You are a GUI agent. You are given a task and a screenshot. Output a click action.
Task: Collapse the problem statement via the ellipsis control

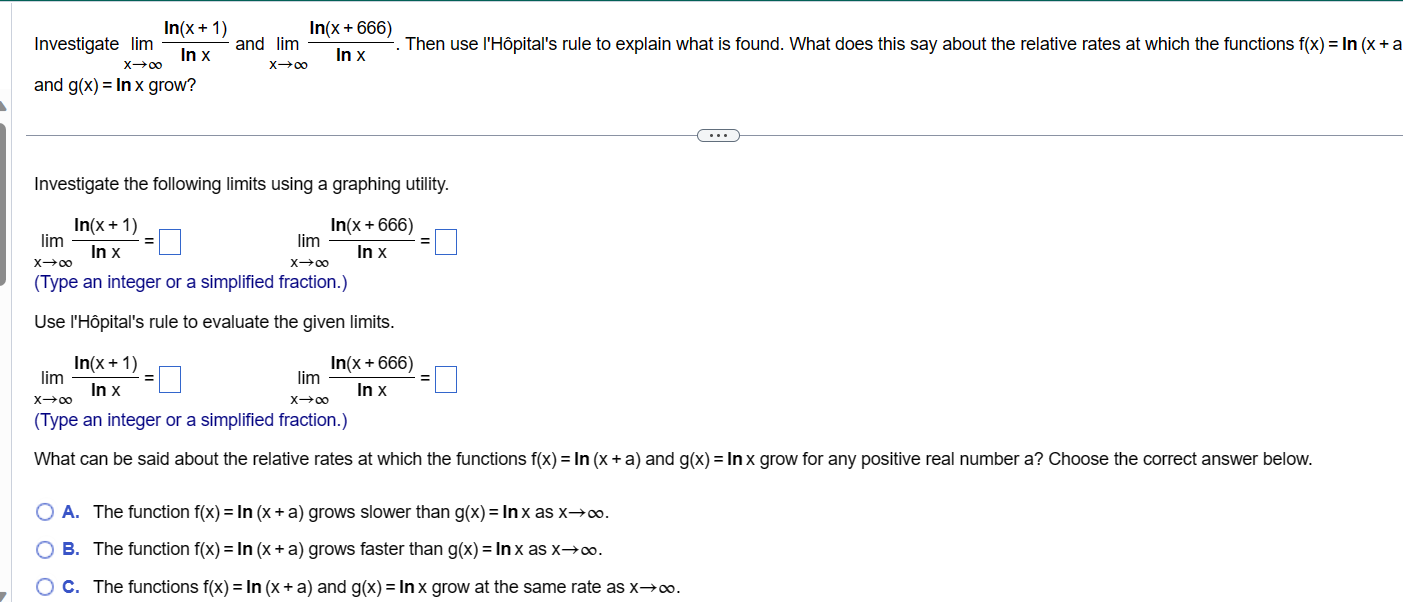coord(718,135)
